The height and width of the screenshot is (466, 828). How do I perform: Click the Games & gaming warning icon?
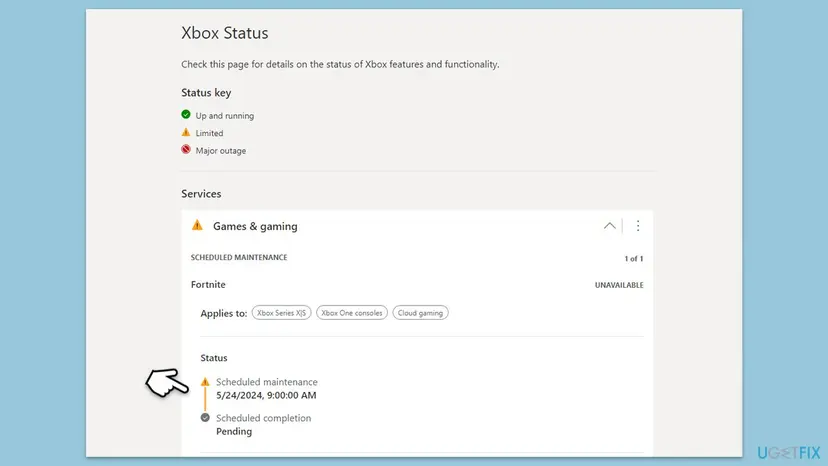pyautogui.click(x=197, y=226)
